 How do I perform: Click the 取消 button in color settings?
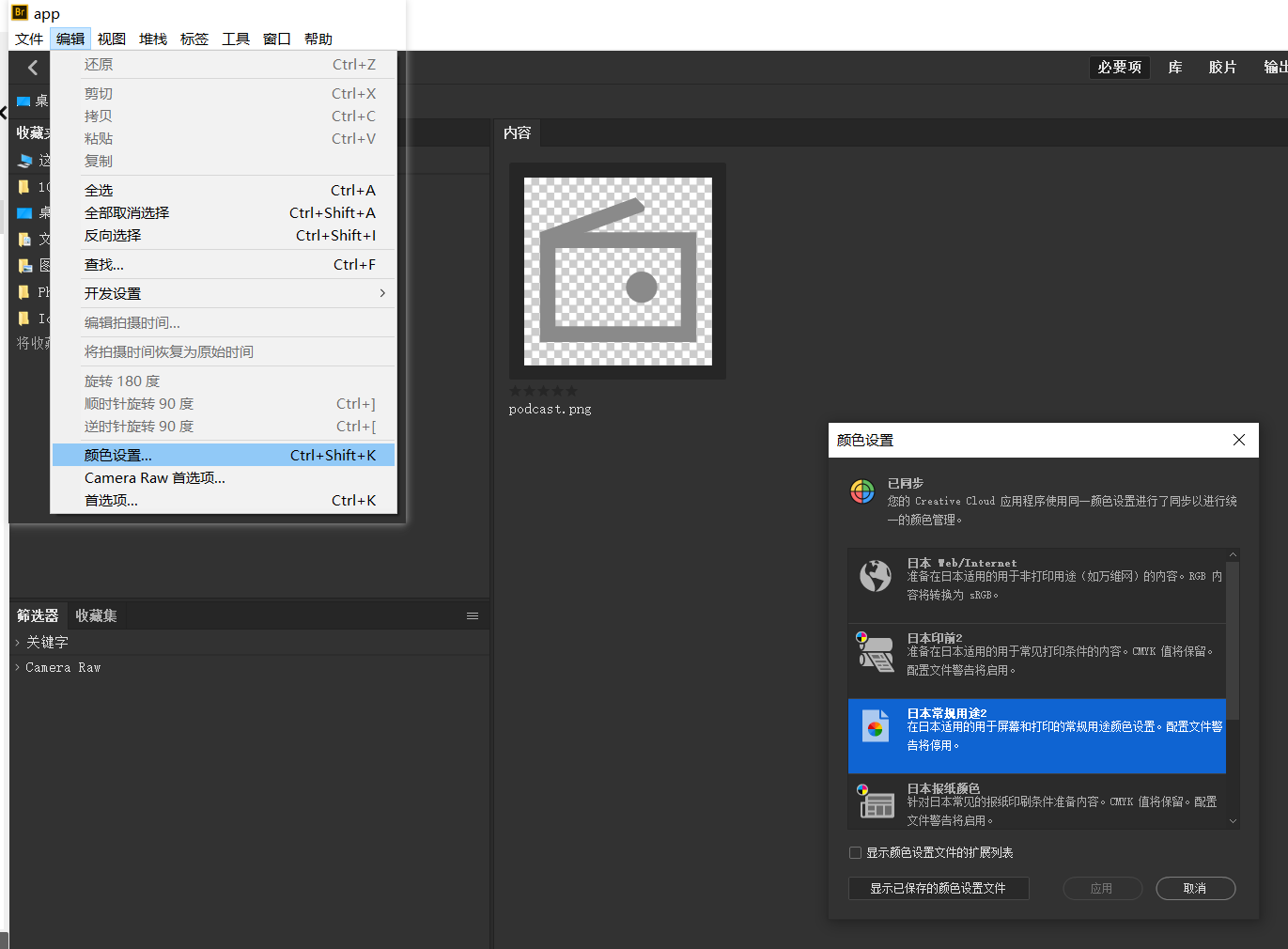[x=1194, y=889]
